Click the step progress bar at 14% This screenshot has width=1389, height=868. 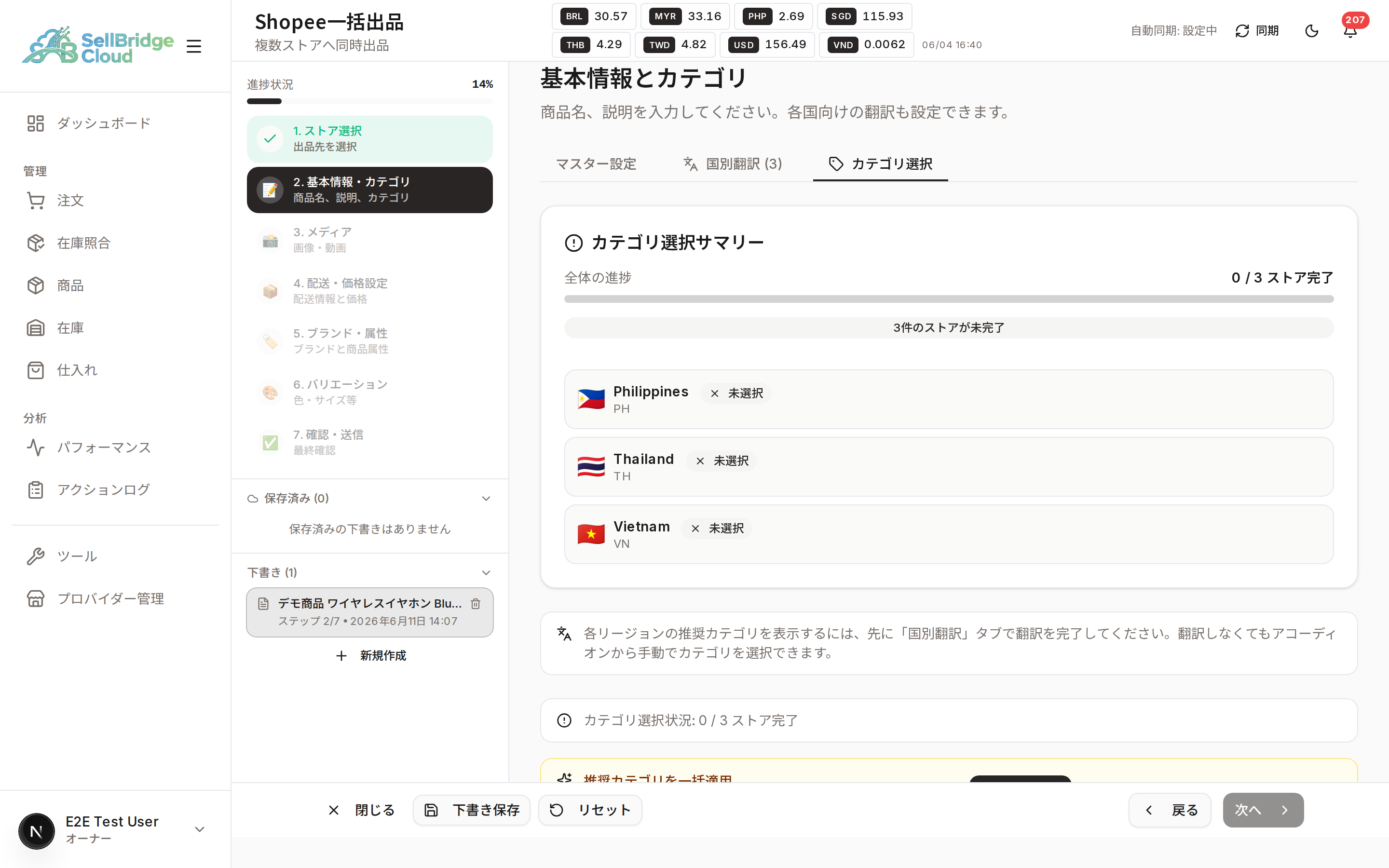pyautogui.click(x=369, y=102)
